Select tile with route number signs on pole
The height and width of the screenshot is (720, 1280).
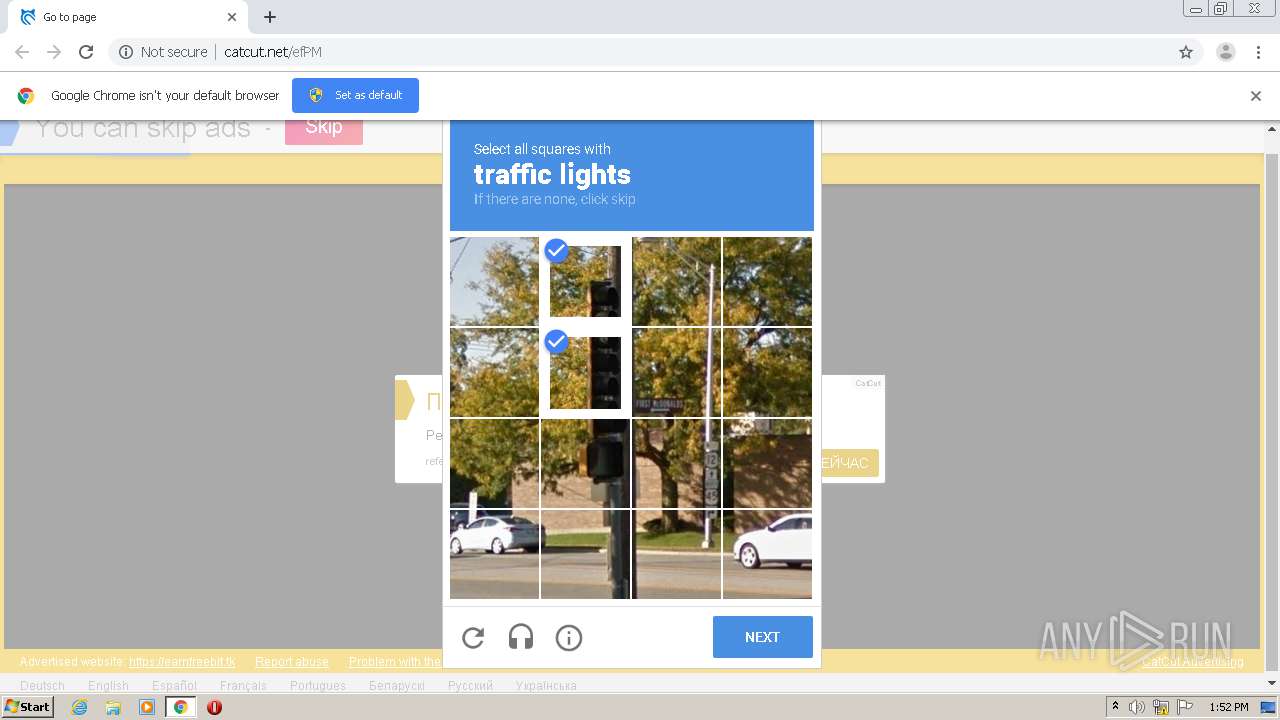(x=676, y=463)
